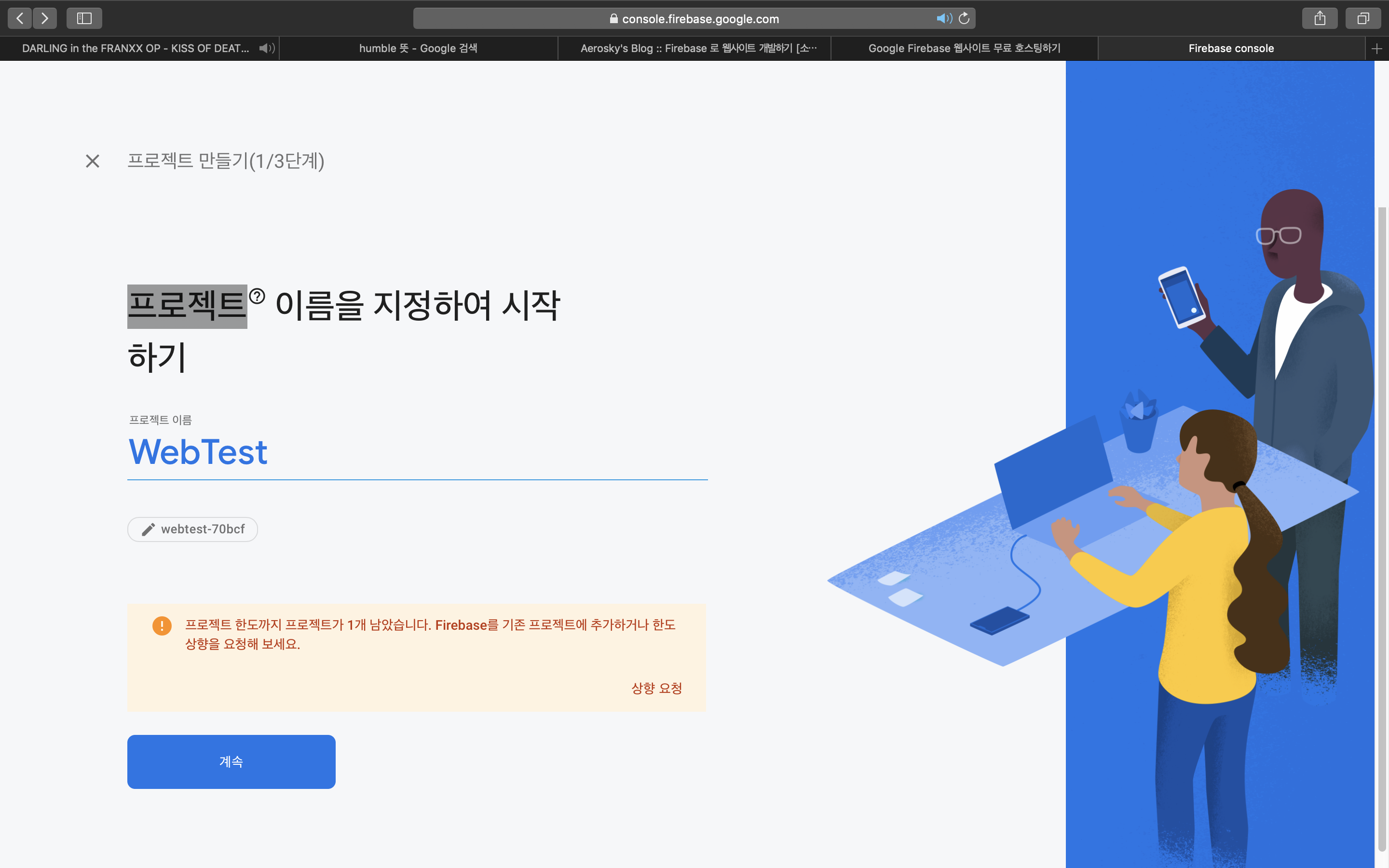Viewport: 1389px width, 868px height.
Task: Go back with Safari back arrow
Action: 19,18
